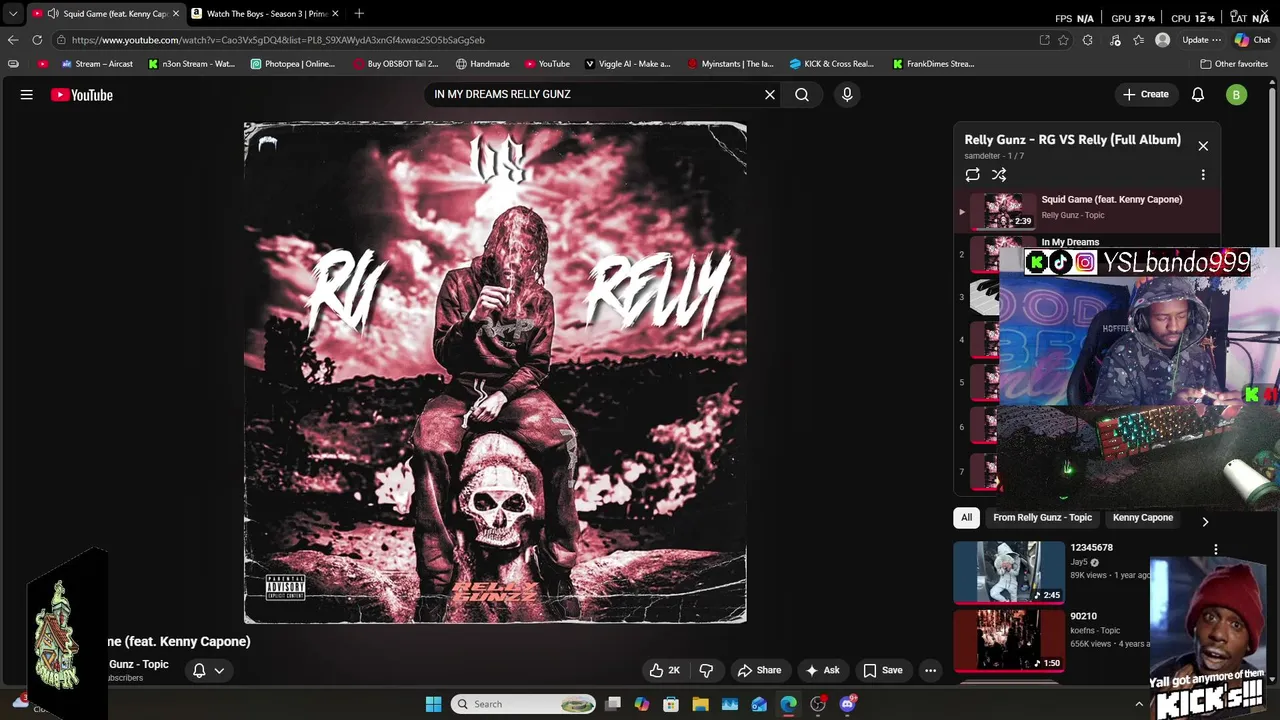Select From Relly Gunz - Topic chip
Image resolution: width=1280 pixels, height=720 pixels.
click(1042, 518)
